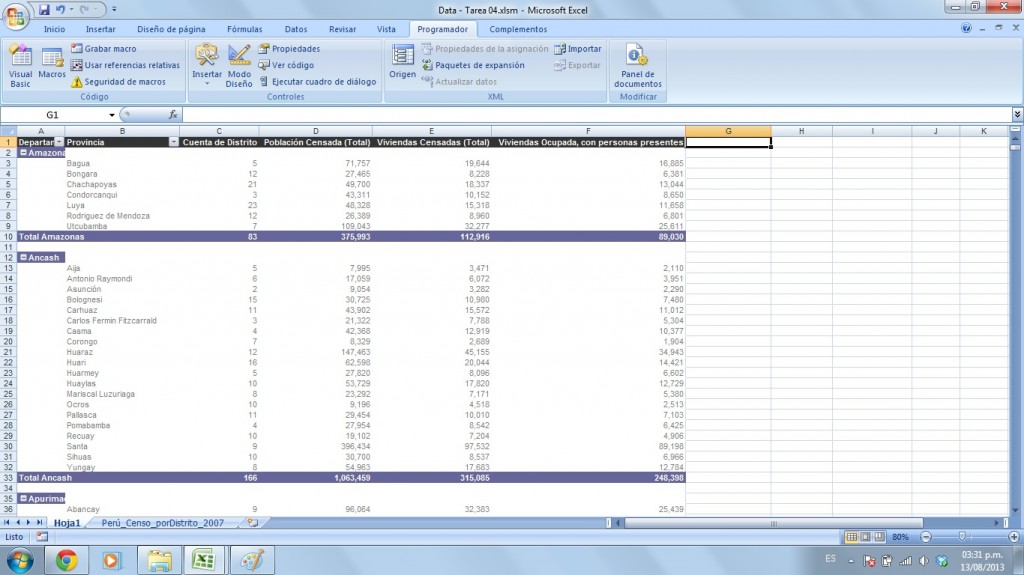Collapse the Amazonas group
Viewport: 1024px width, 575px height.
pyautogui.click(x=23, y=152)
